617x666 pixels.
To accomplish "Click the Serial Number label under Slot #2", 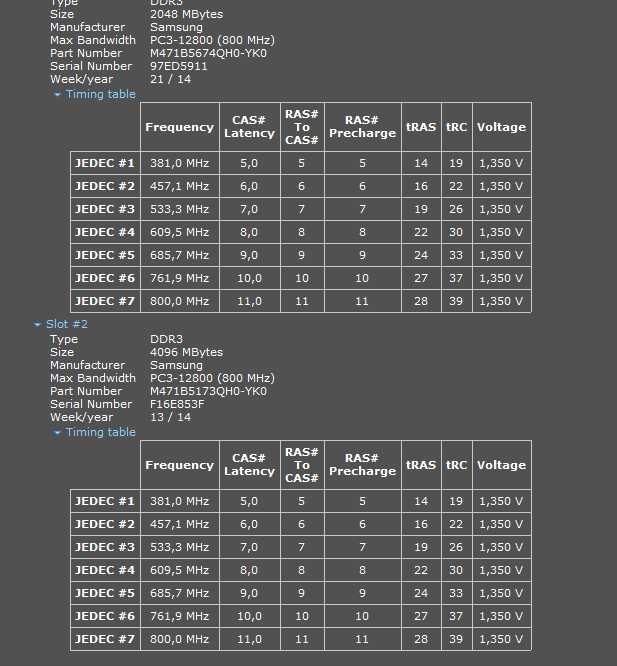I will click(x=91, y=404).
